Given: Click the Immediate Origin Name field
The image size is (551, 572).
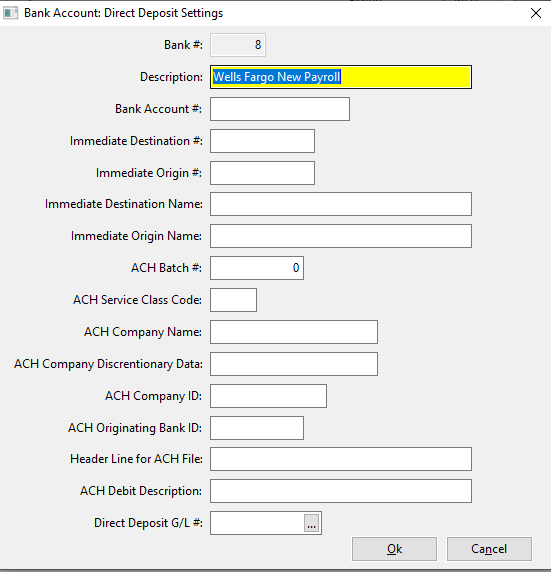Looking at the screenshot, I should click(341, 236).
